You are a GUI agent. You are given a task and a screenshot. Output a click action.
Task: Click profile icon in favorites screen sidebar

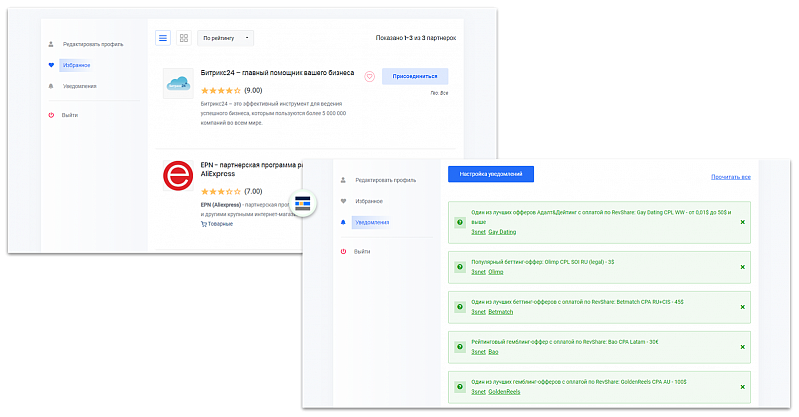click(51, 44)
